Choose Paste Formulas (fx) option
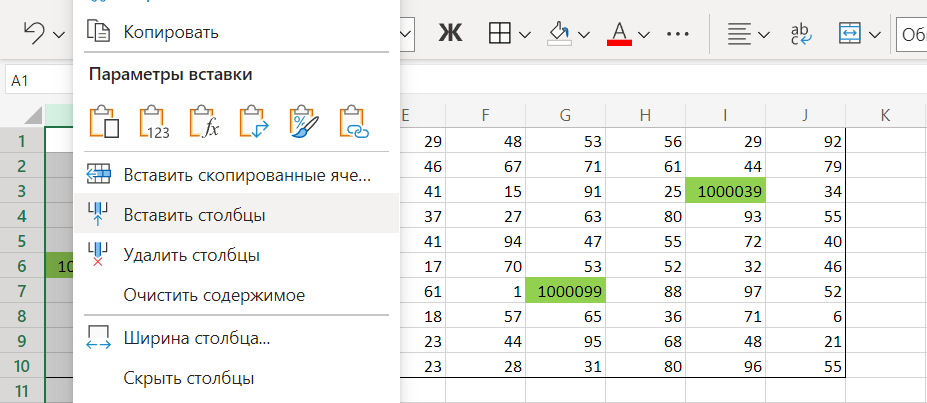Viewport: 927px width, 403px height. (x=204, y=121)
